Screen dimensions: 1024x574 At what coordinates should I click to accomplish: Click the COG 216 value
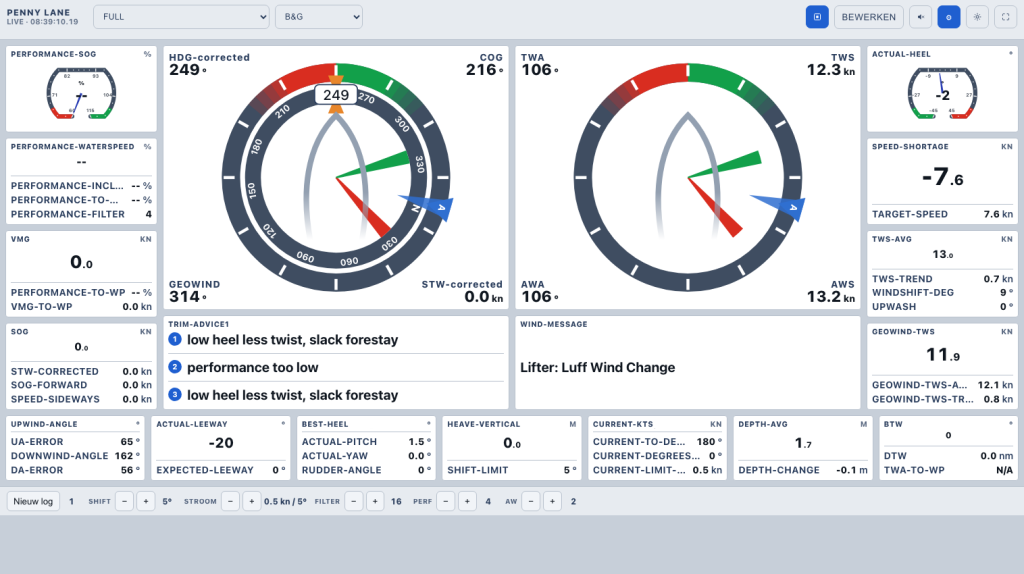point(484,69)
